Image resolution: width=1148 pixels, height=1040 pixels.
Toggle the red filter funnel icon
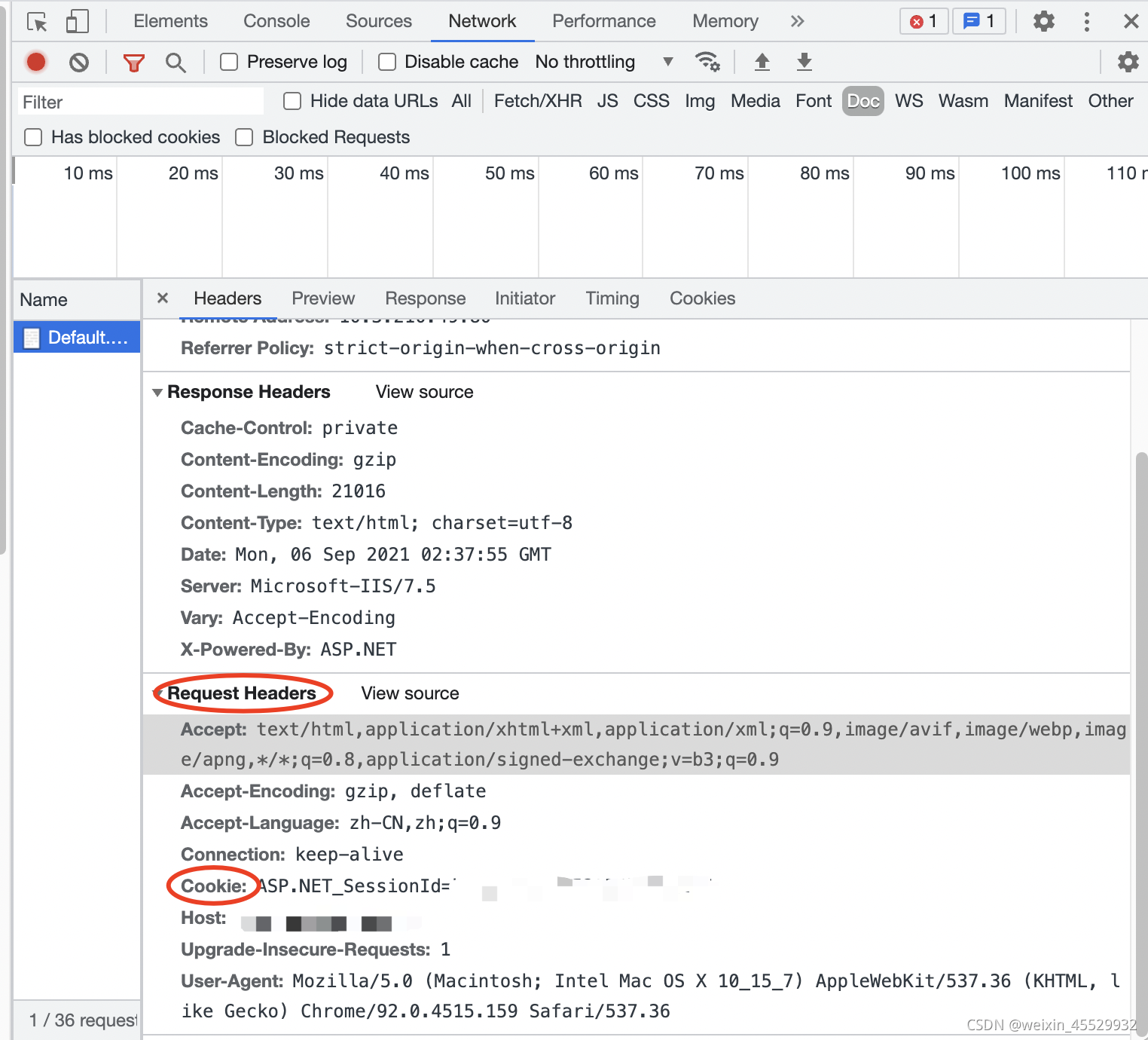(133, 63)
